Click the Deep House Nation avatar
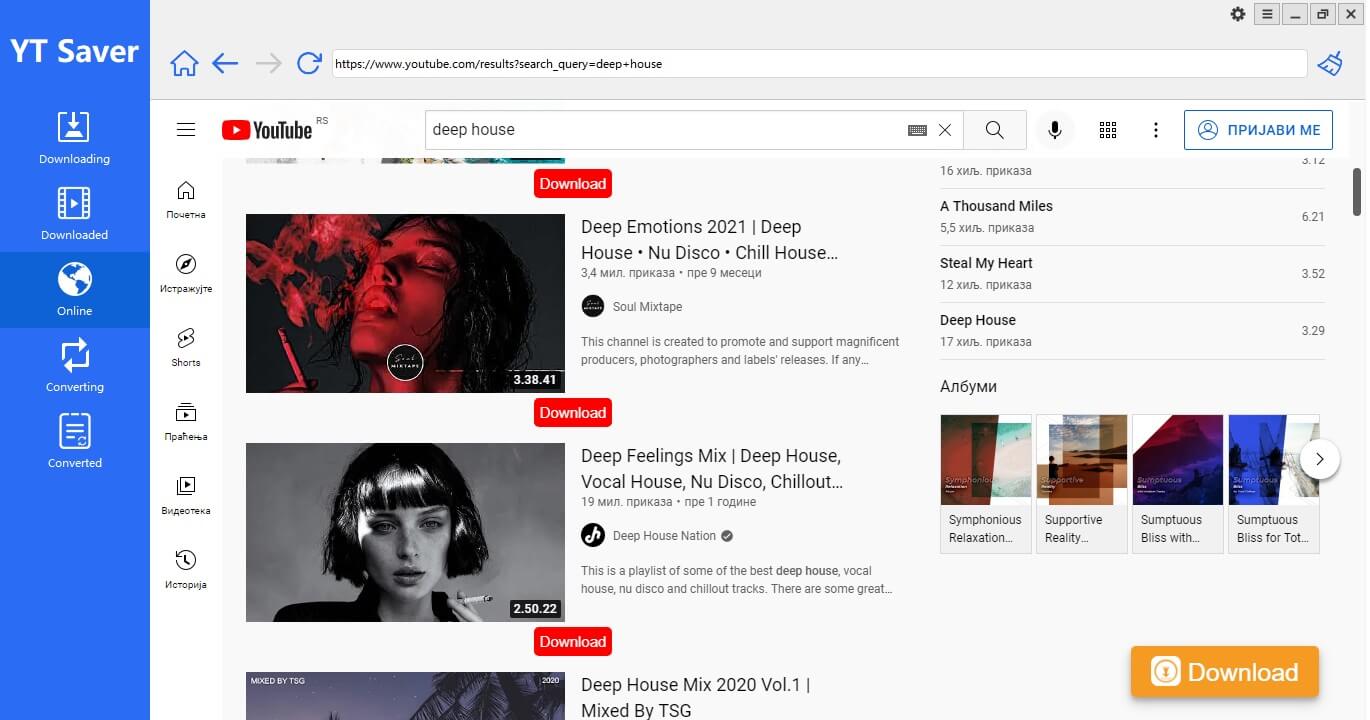 coord(593,536)
